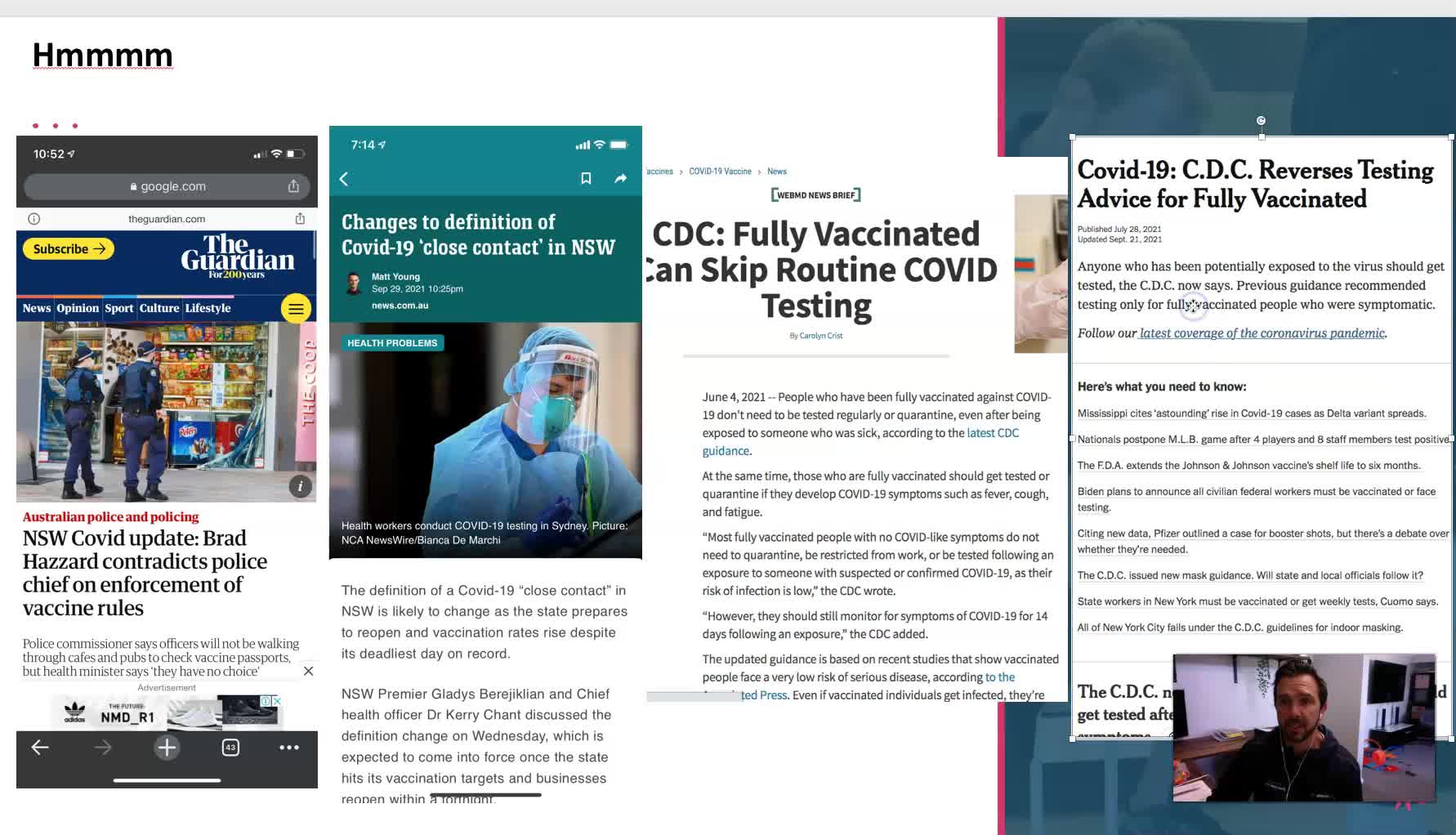Open the Guardian Opinion tab
Viewport: 1456px width, 835px height.
tap(78, 308)
